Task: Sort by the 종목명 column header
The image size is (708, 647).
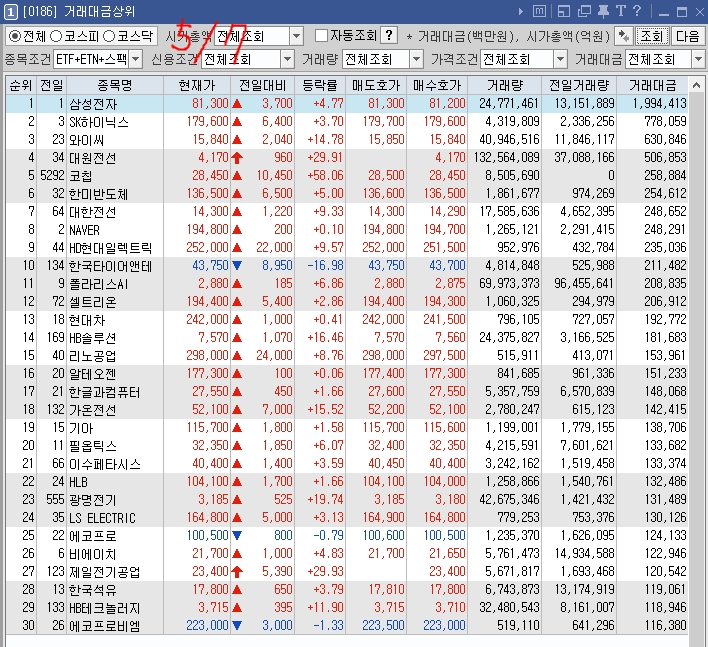Action: (115, 85)
